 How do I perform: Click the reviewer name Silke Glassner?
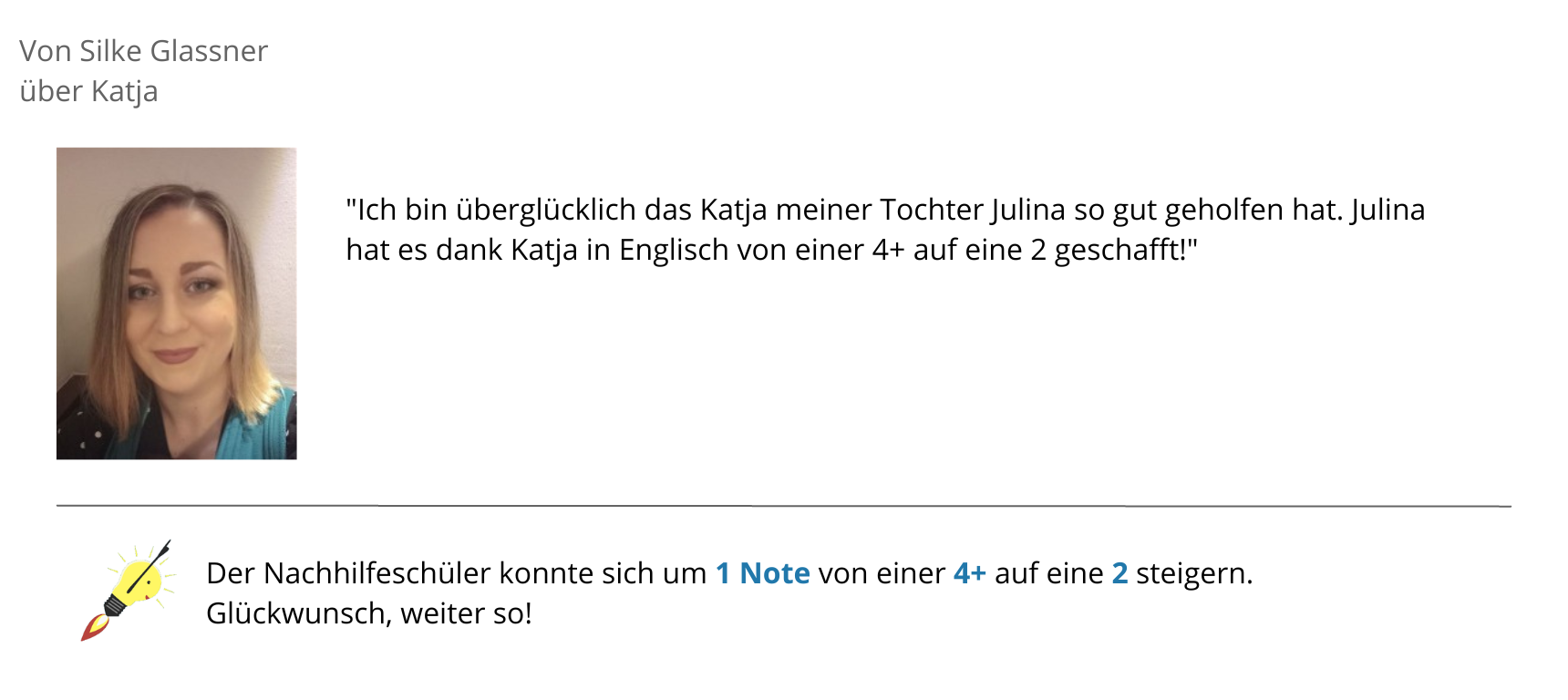tap(174, 51)
